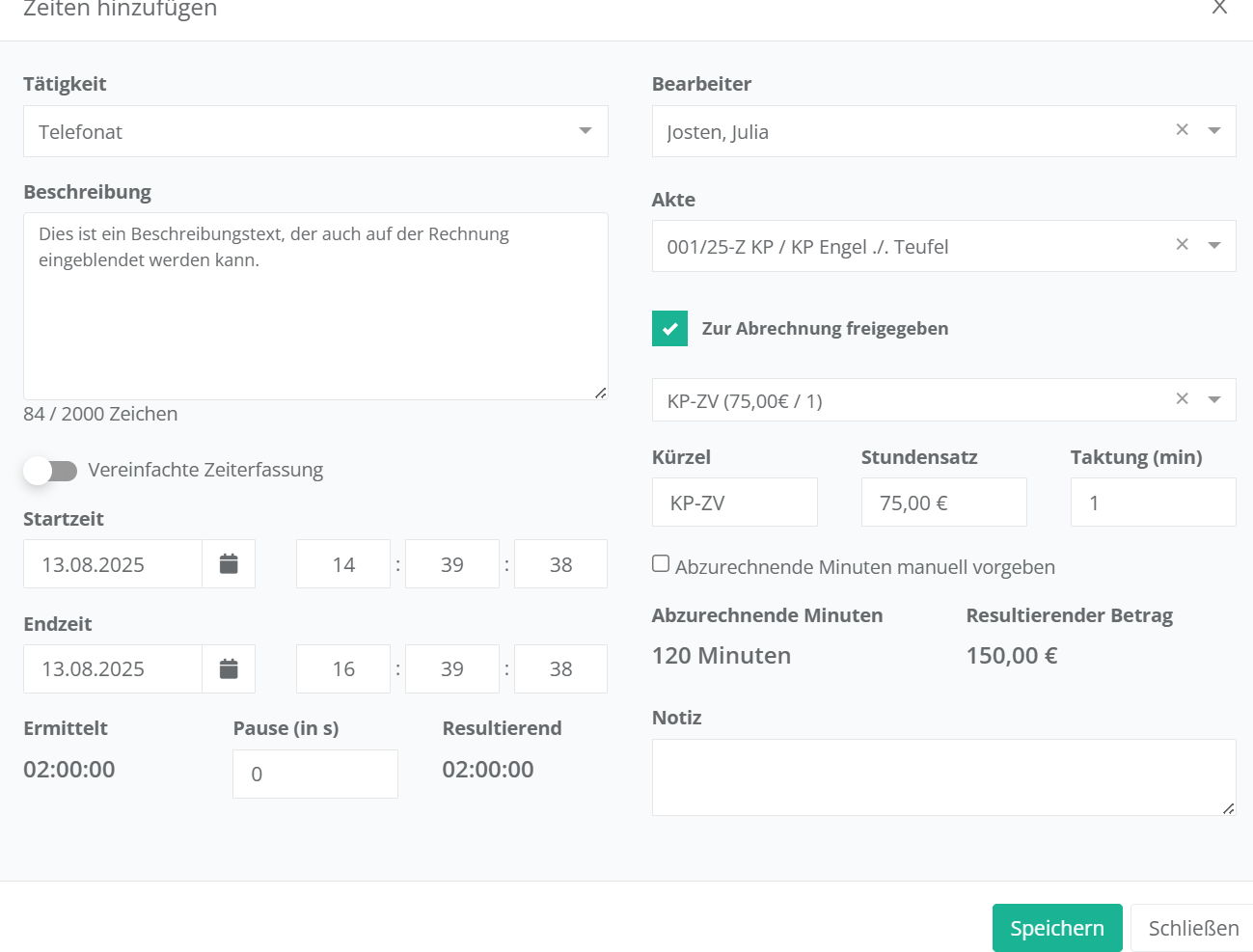Image resolution: width=1253 pixels, height=952 pixels.
Task: Save the entry with Speichern
Action: point(1056,928)
